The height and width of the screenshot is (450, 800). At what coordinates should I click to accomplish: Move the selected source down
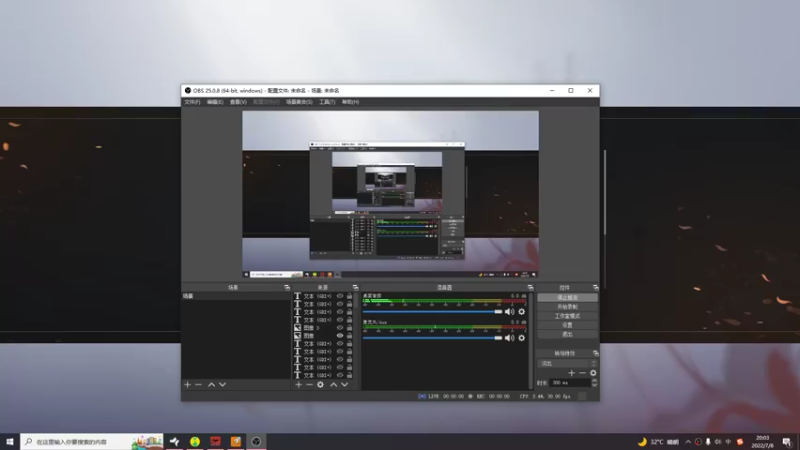click(x=344, y=385)
